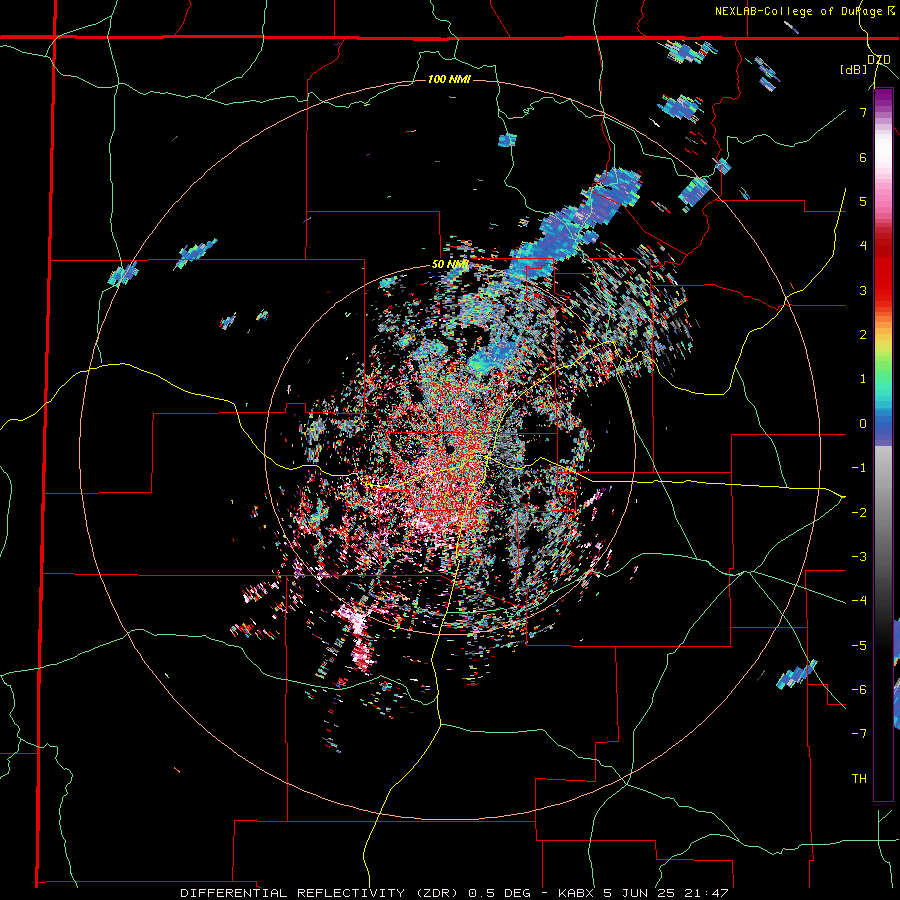
Task: Click the 1 value on the color scale
Action: pyautogui.click(x=863, y=379)
